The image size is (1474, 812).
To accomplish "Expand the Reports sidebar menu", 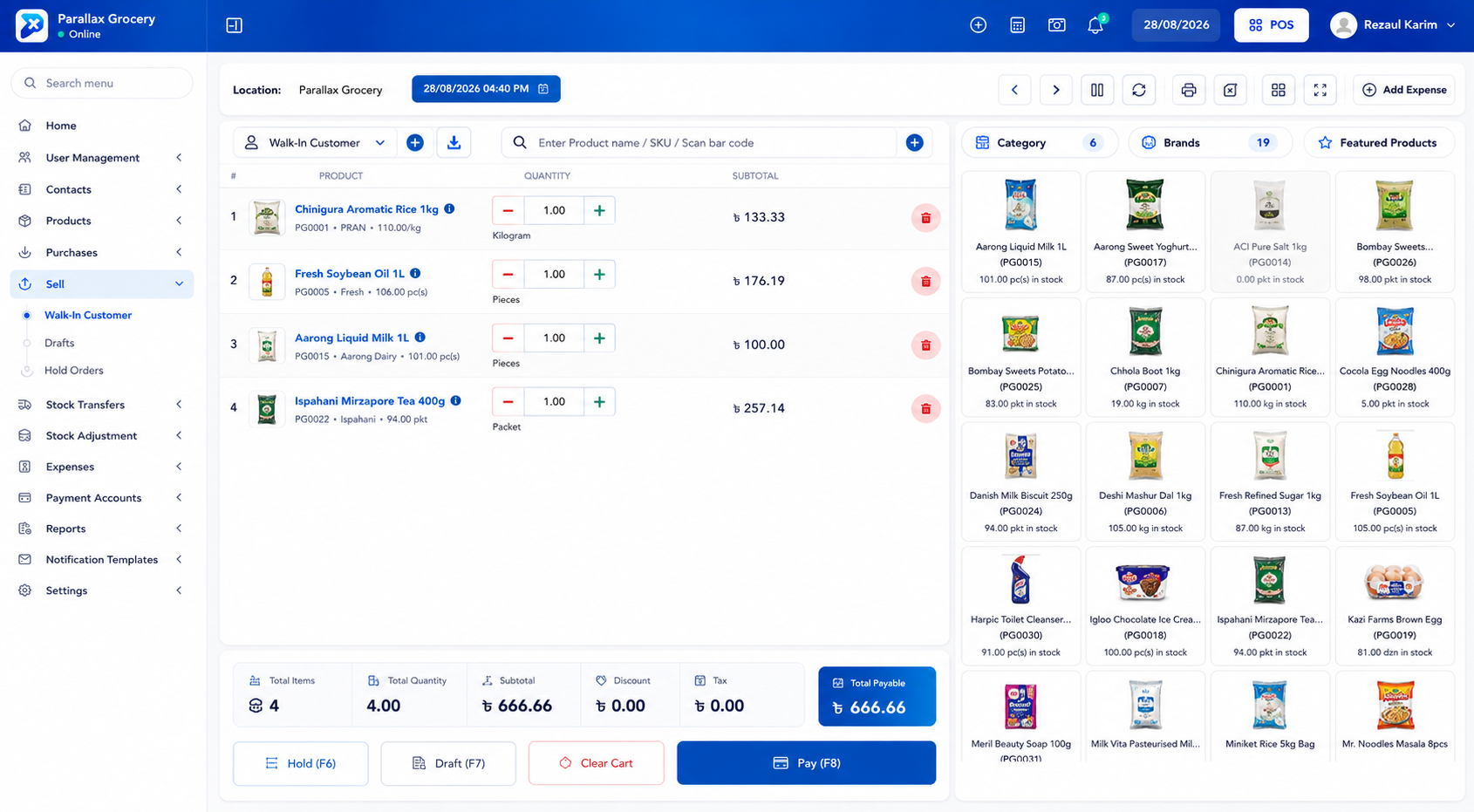I will click(x=102, y=529).
